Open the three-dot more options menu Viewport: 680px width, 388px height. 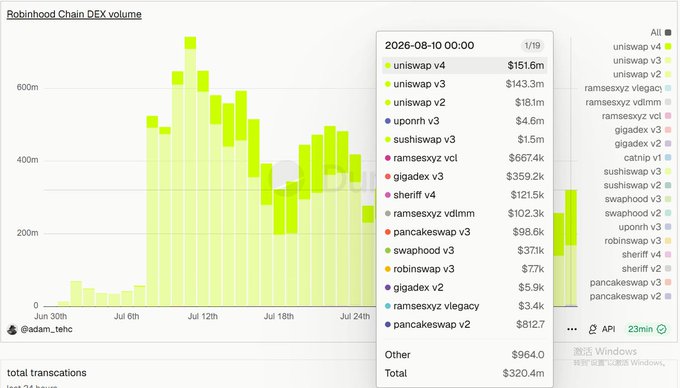point(572,329)
